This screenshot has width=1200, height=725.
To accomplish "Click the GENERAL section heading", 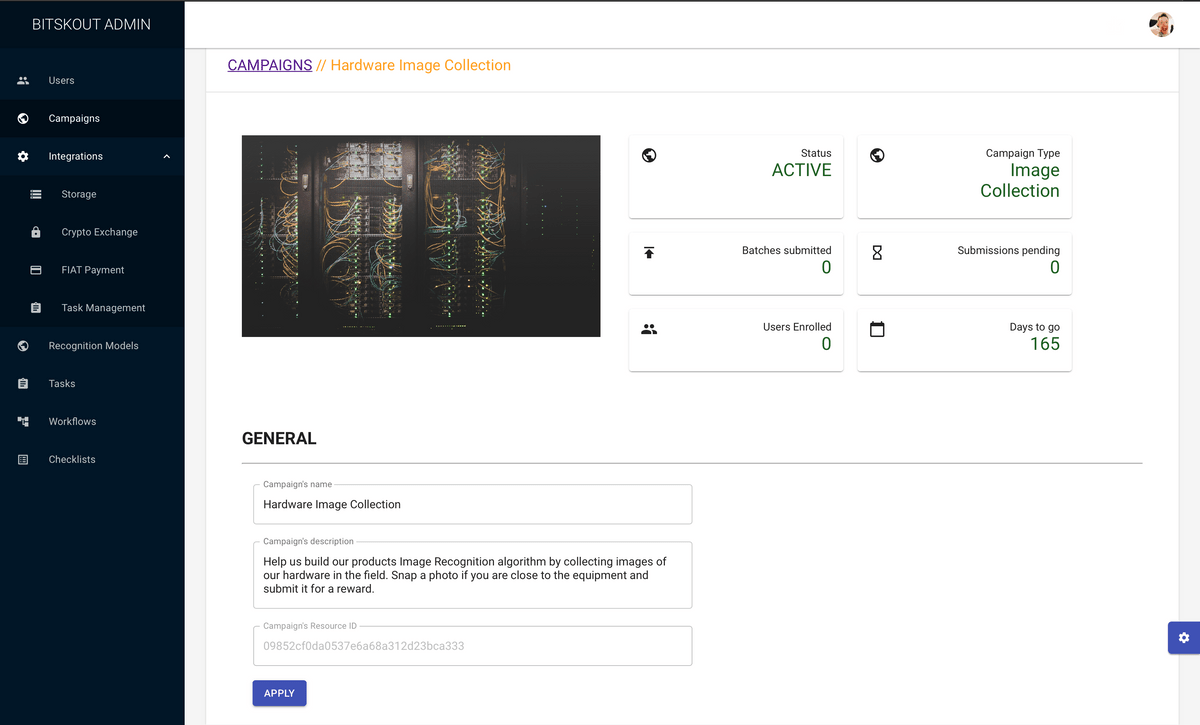I will tap(279, 438).
